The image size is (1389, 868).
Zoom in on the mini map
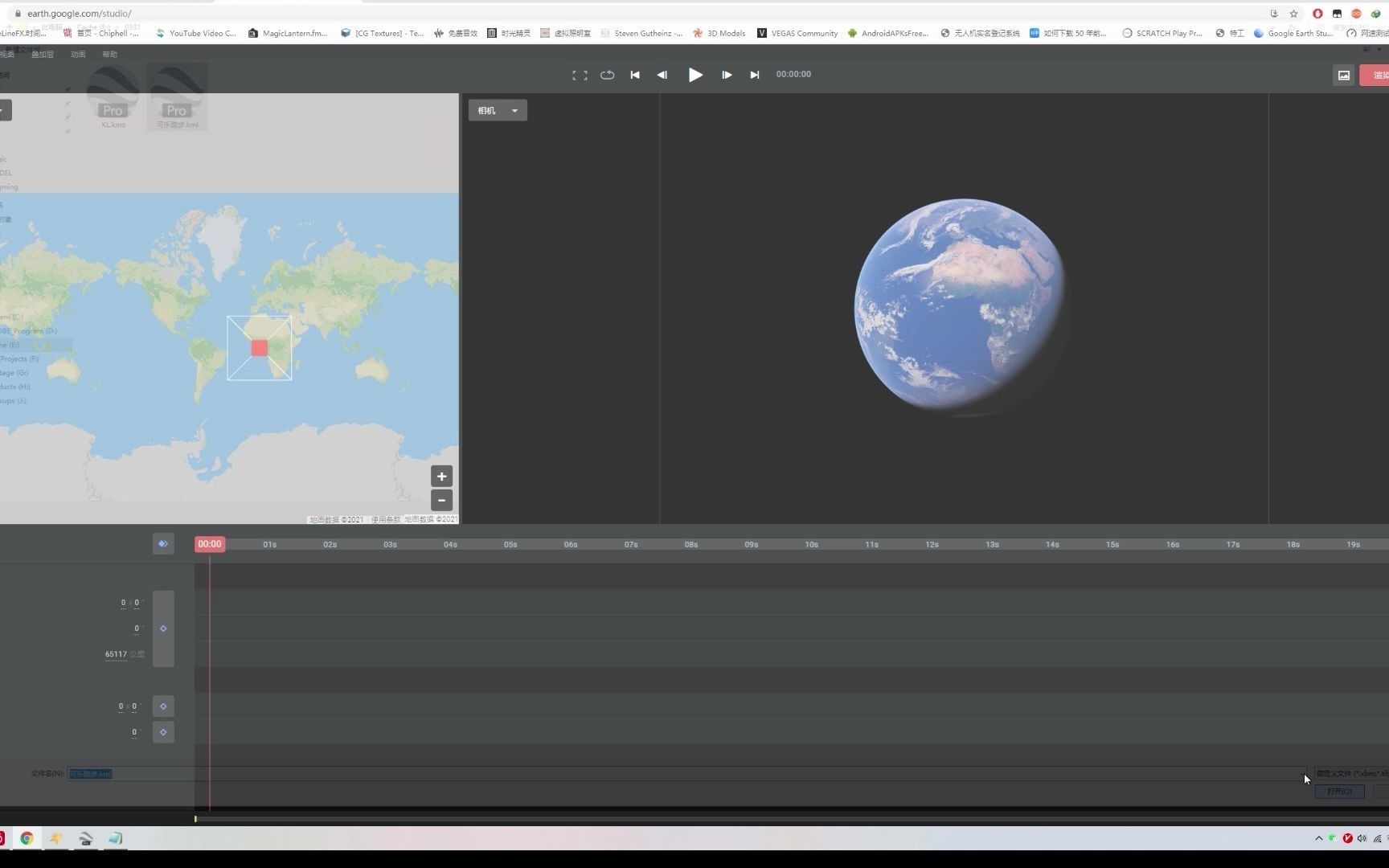coord(441,476)
